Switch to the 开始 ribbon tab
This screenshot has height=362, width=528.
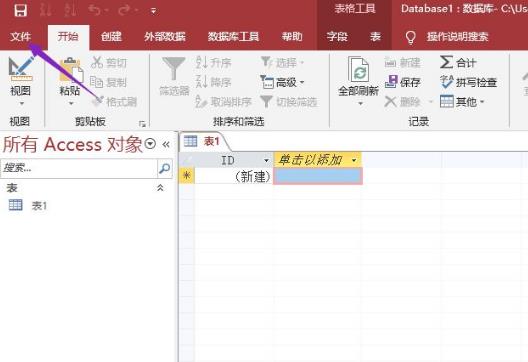(68, 36)
